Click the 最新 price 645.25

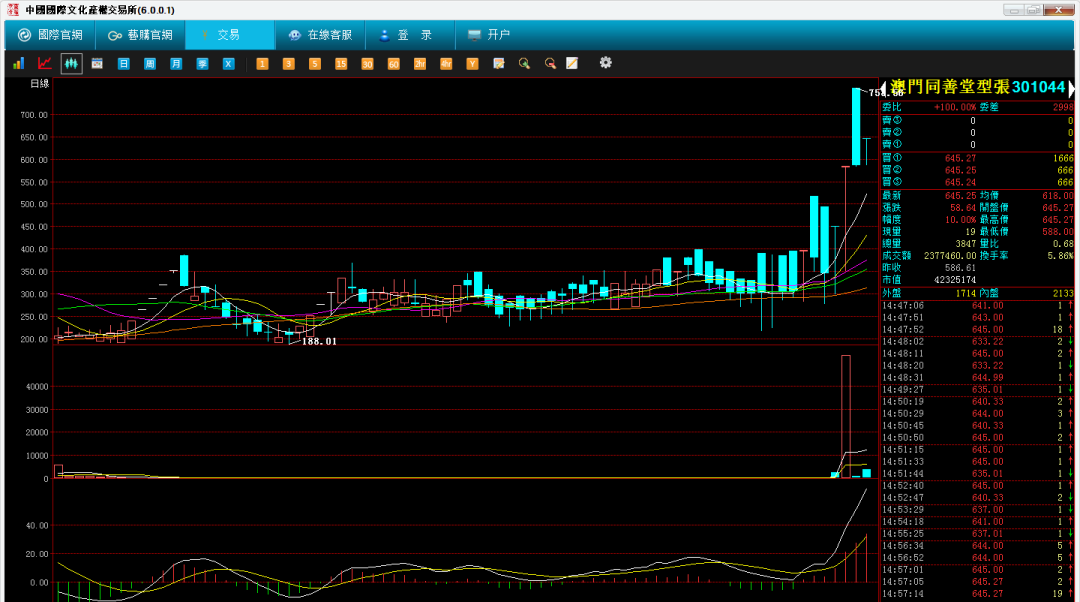pyautogui.click(x=960, y=196)
